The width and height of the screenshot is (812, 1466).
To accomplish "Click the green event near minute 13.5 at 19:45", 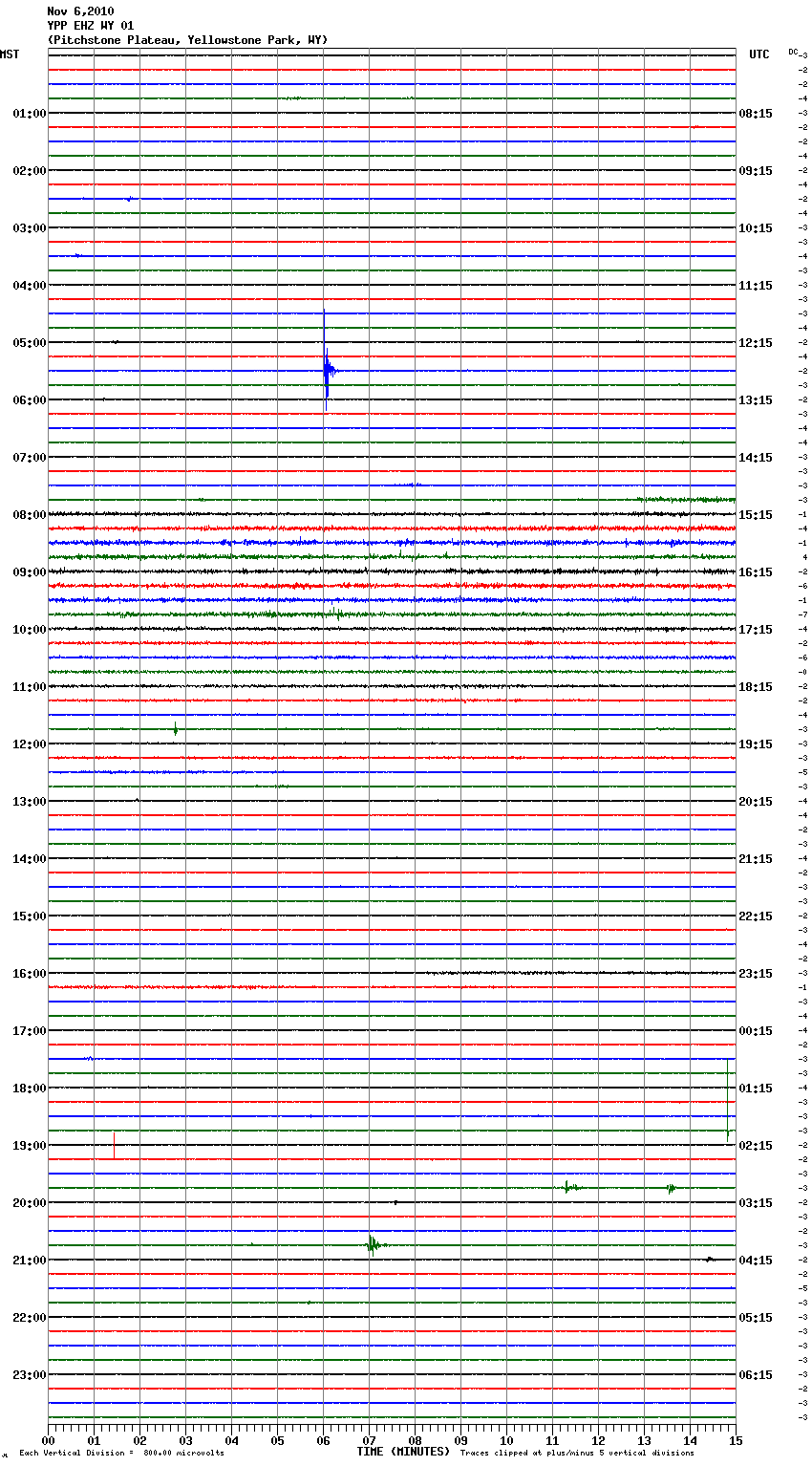I will pyautogui.click(x=671, y=1188).
